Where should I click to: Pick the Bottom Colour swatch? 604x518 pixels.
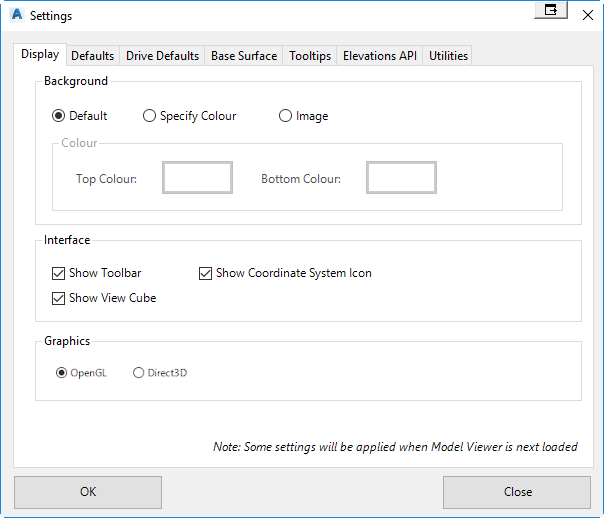click(401, 178)
